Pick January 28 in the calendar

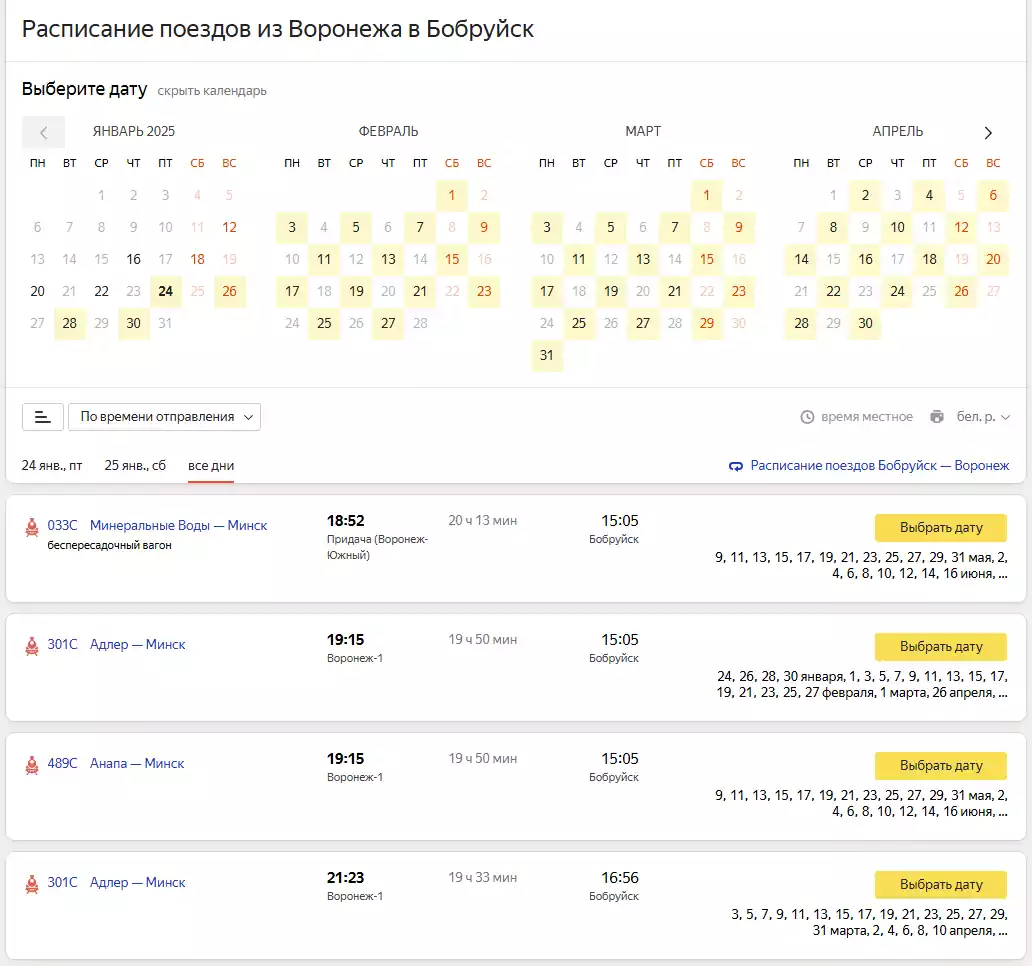(x=70, y=323)
